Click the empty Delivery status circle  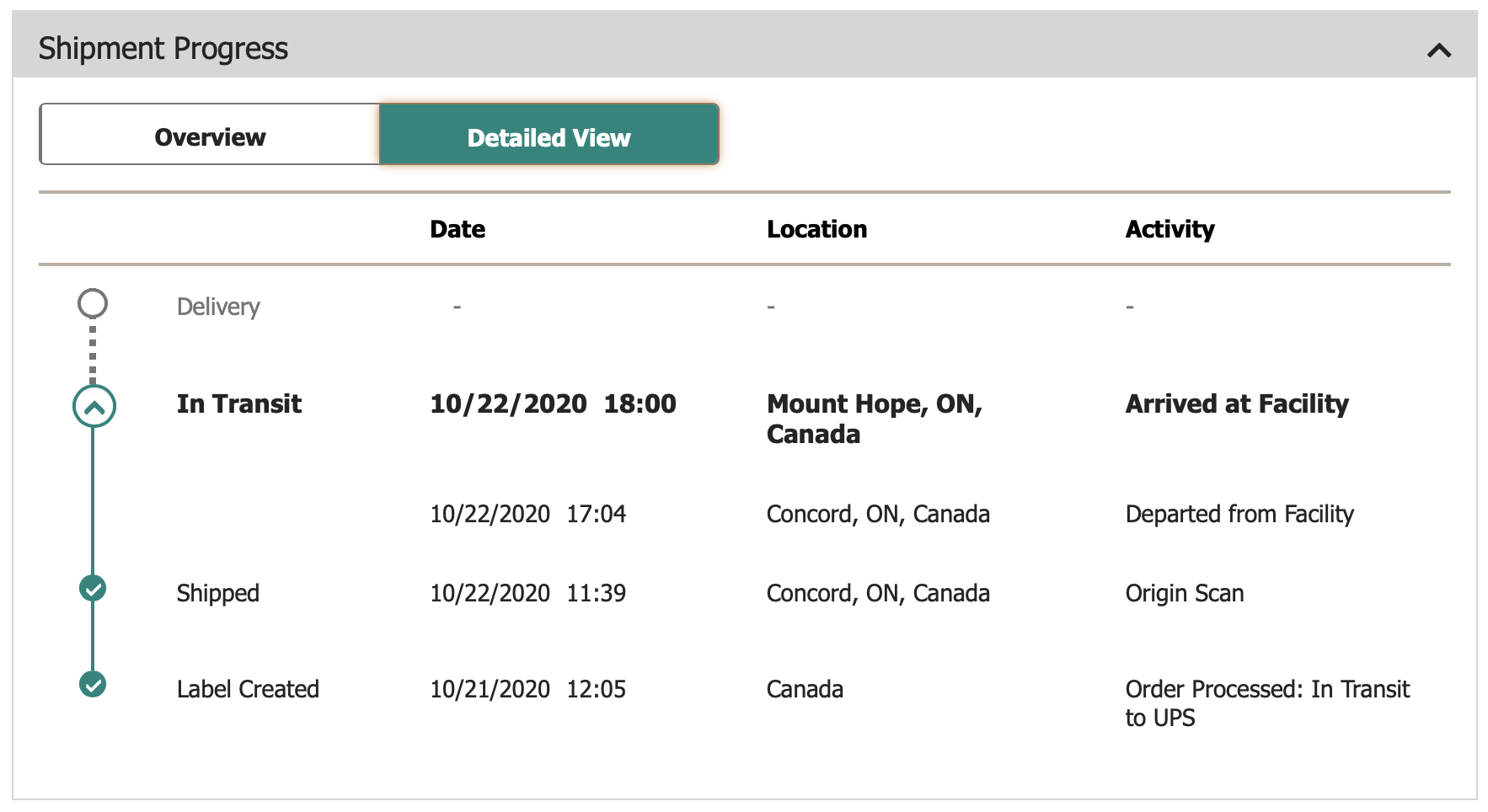tap(93, 303)
